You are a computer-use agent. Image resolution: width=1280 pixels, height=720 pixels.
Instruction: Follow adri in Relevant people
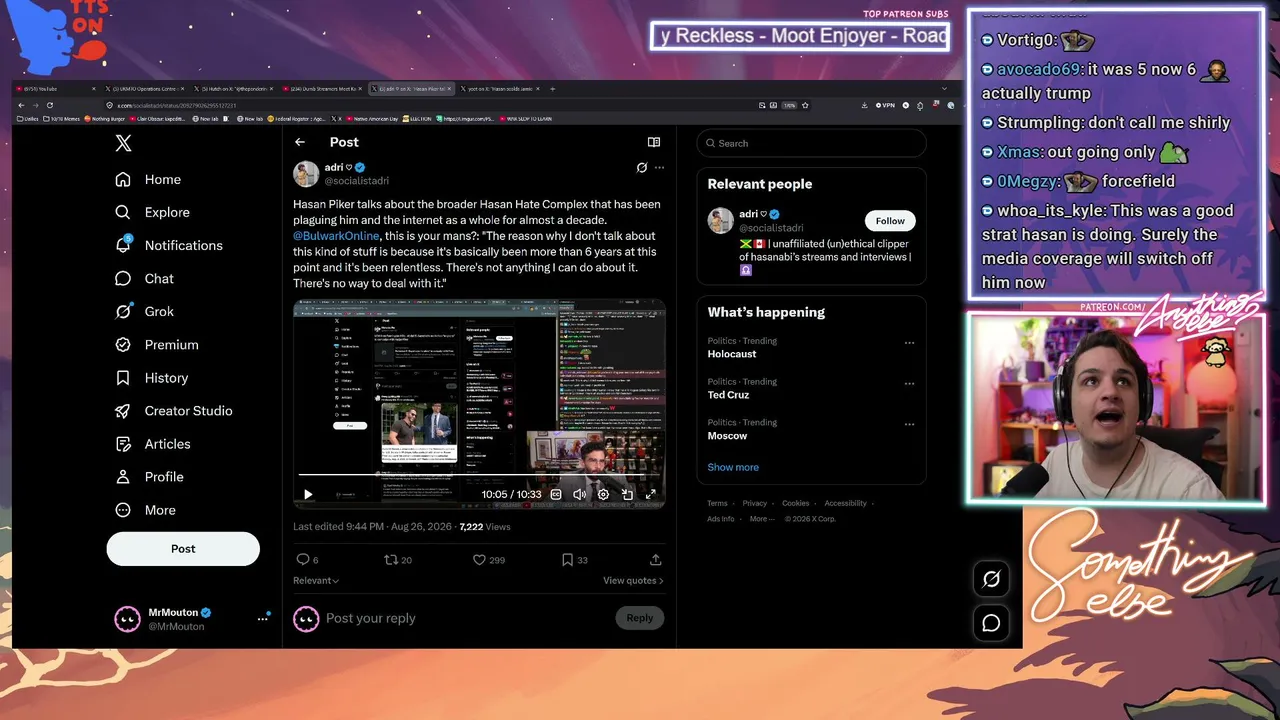tap(890, 221)
